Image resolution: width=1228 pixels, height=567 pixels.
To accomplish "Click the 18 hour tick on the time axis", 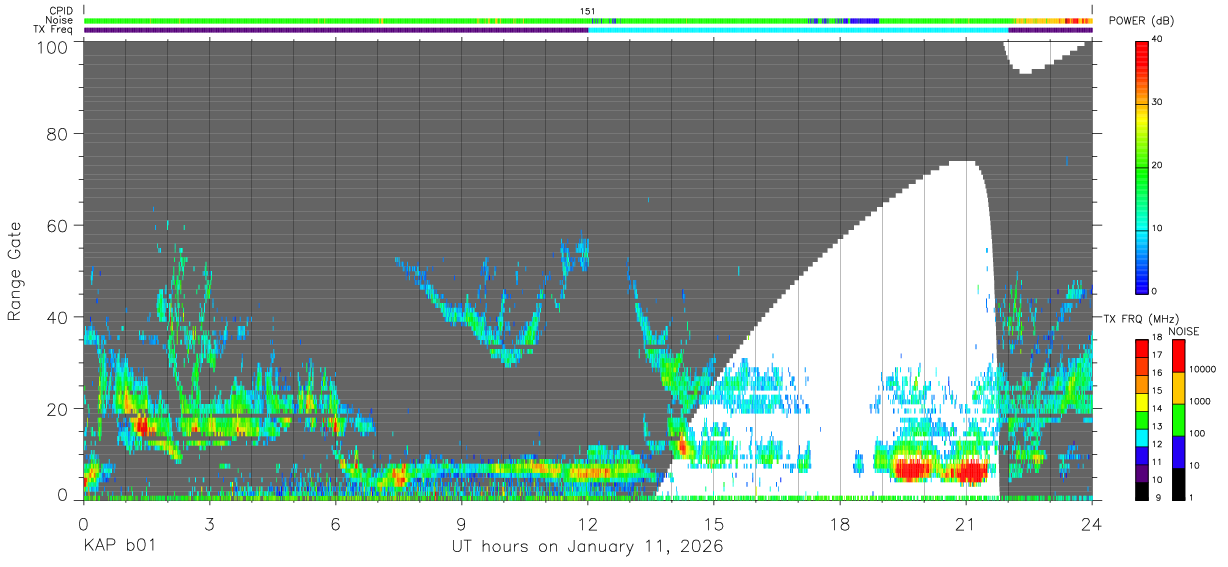I will pos(840,524).
